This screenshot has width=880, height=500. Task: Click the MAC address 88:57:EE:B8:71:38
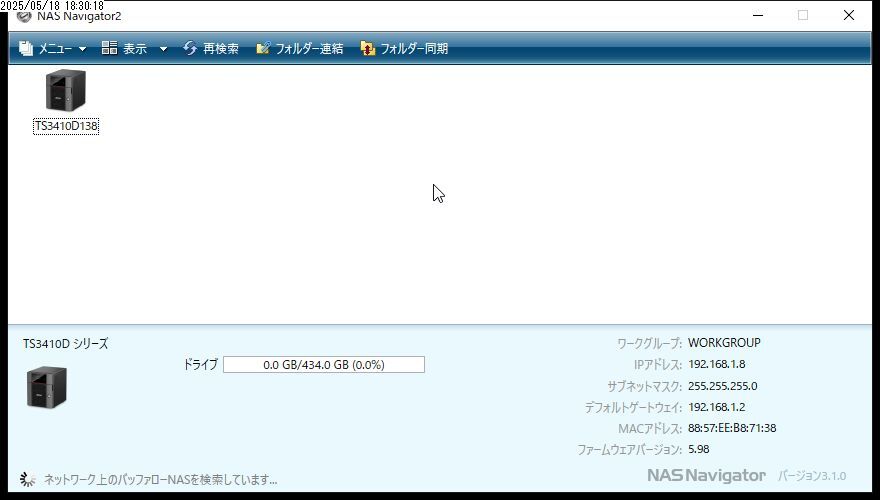click(732, 428)
